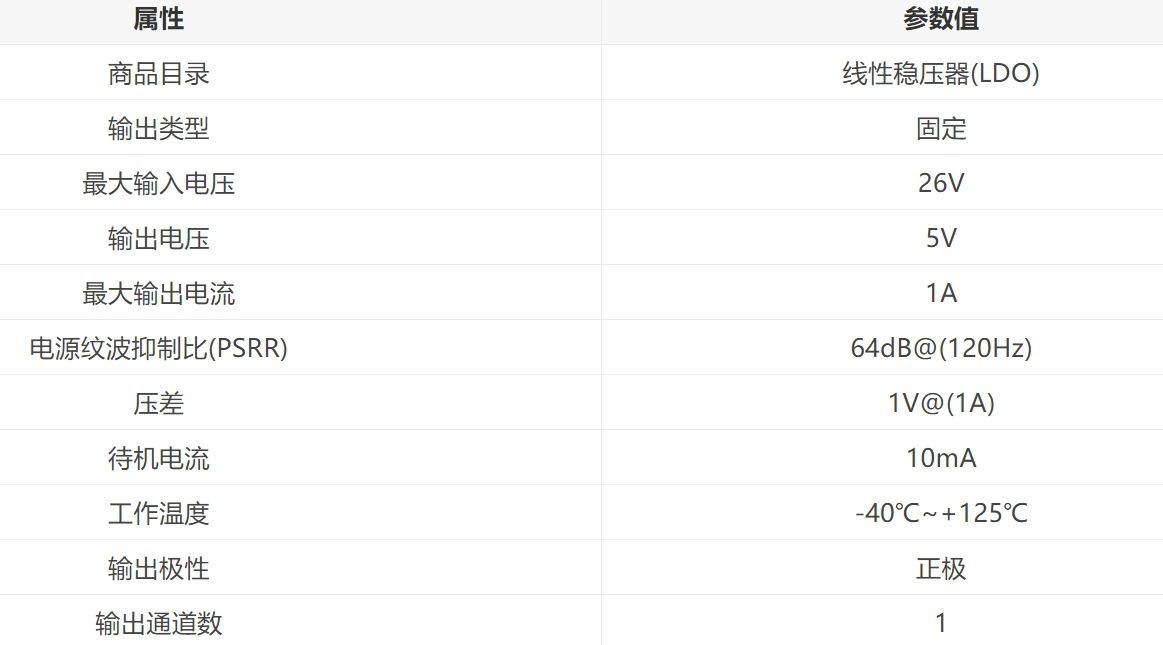Image resolution: width=1163 pixels, height=645 pixels.
Task: Click the 固定 value cell
Action: pyautogui.click(x=940, y=129)
